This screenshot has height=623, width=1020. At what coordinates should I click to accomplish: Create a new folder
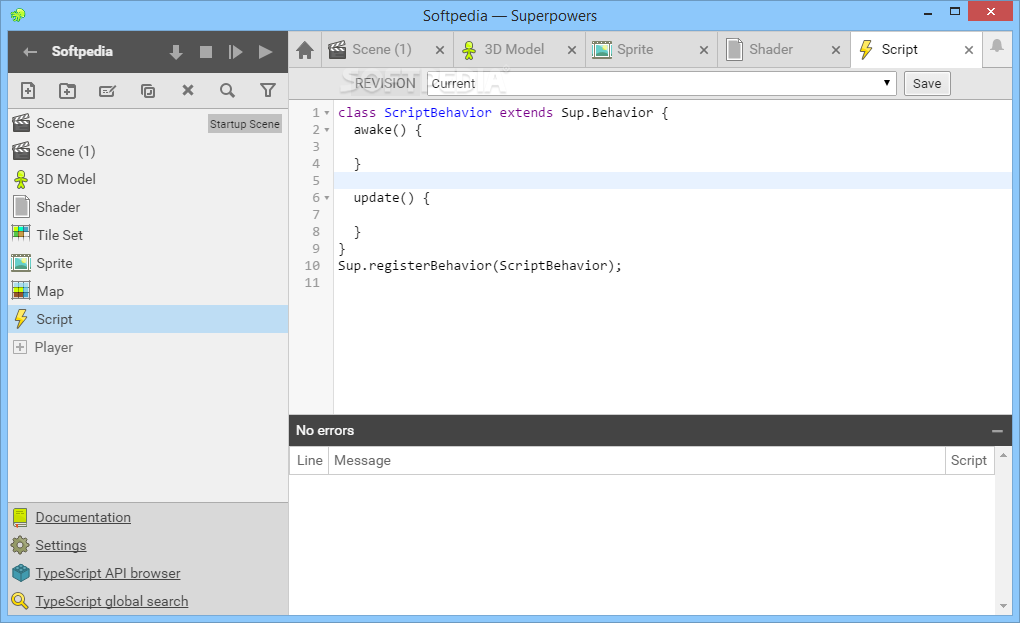click(68, 90)
